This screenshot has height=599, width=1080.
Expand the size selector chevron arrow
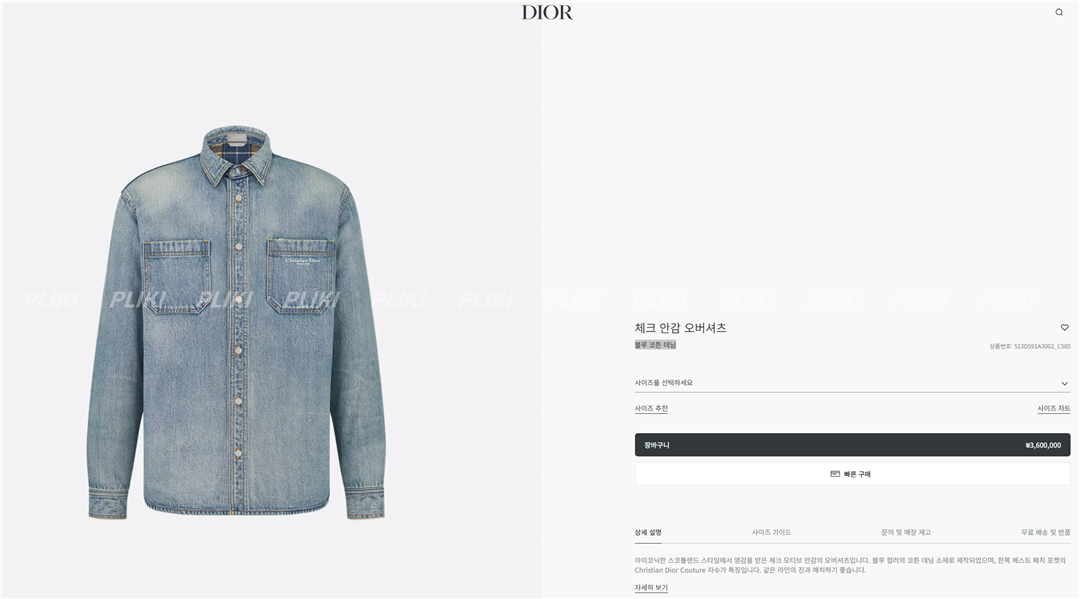[1064, 383]
